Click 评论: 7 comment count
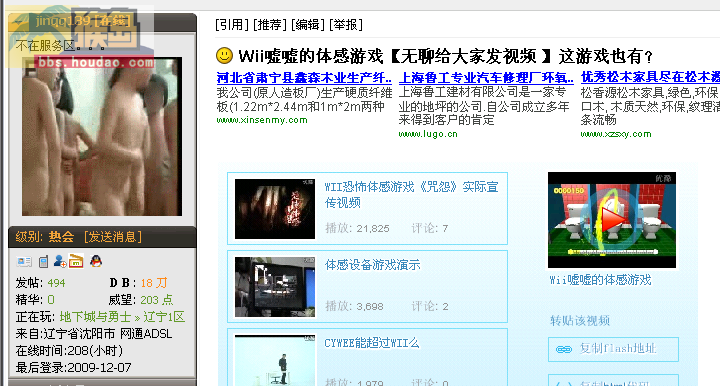This screenshot has height=386, width=720. click(x=430, y=228)
